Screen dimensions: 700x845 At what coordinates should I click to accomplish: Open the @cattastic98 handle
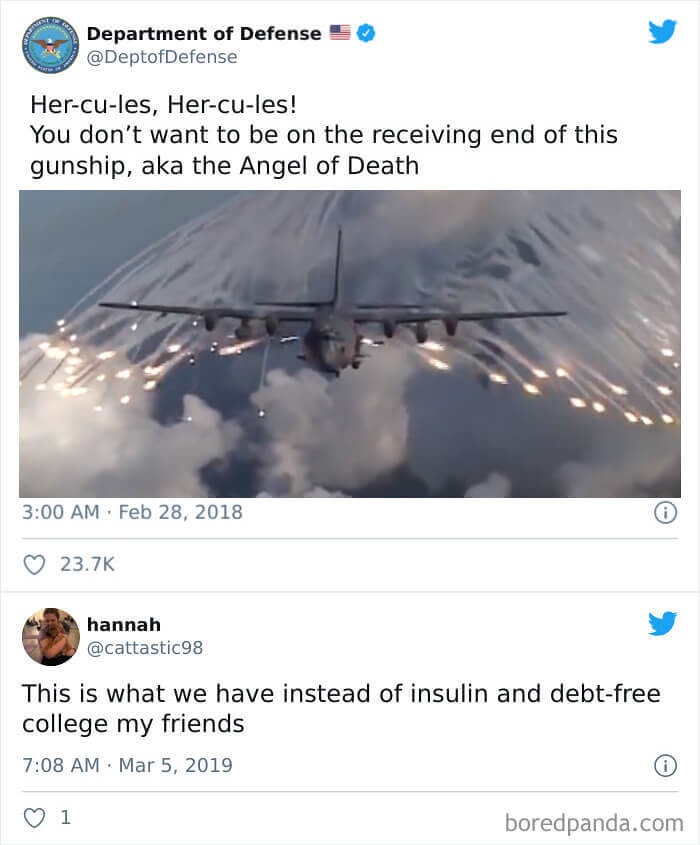(145, 647)
